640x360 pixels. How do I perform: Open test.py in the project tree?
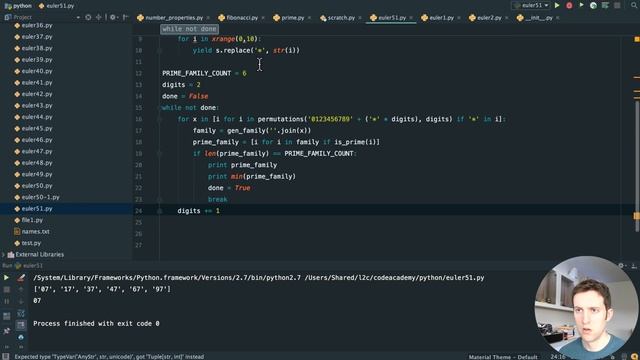[31, 243]
